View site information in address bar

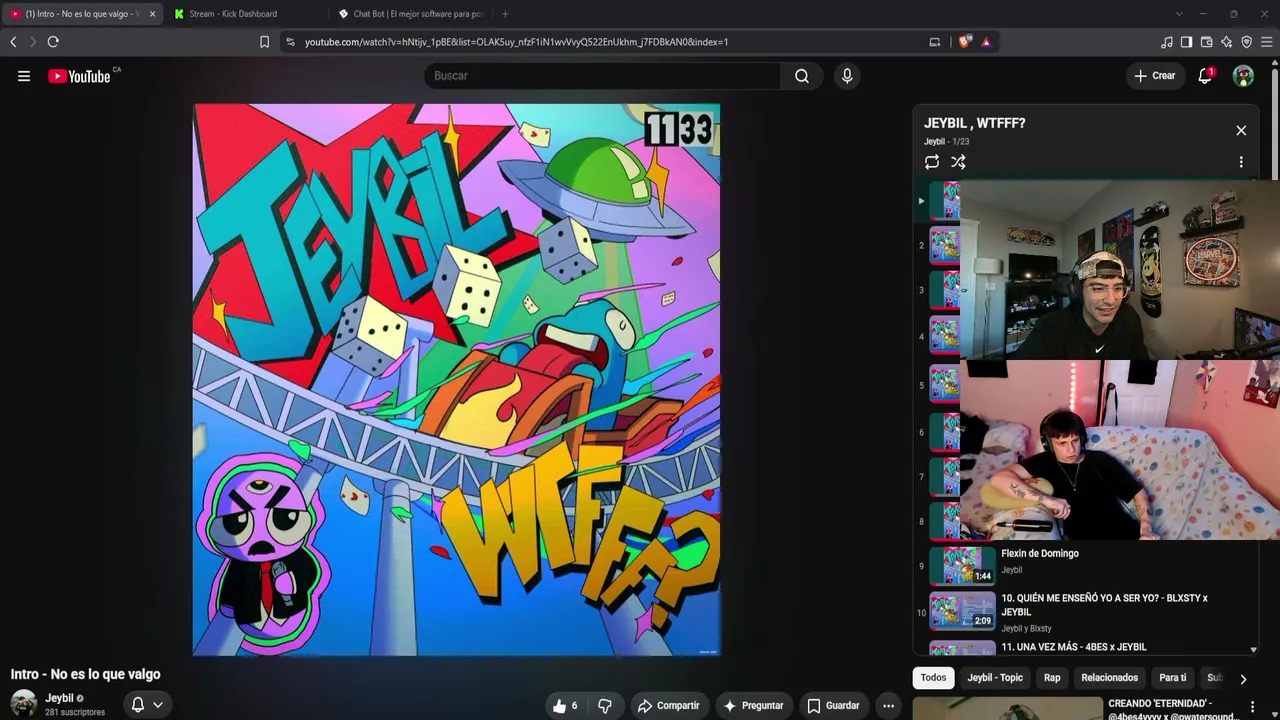290,42
